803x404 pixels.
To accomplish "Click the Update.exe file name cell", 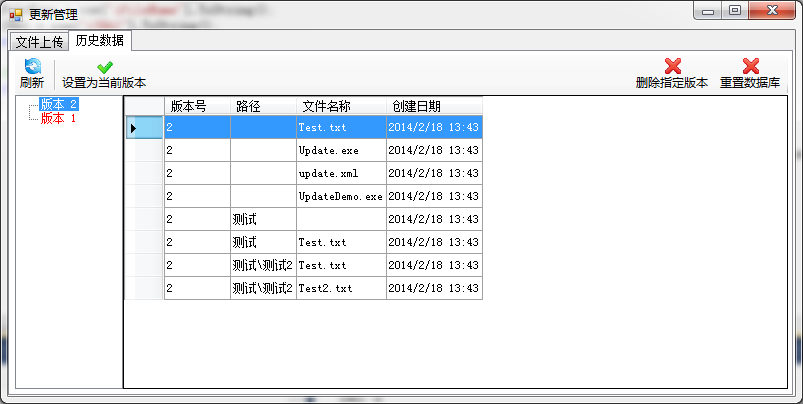I will [x=341, y=150].
